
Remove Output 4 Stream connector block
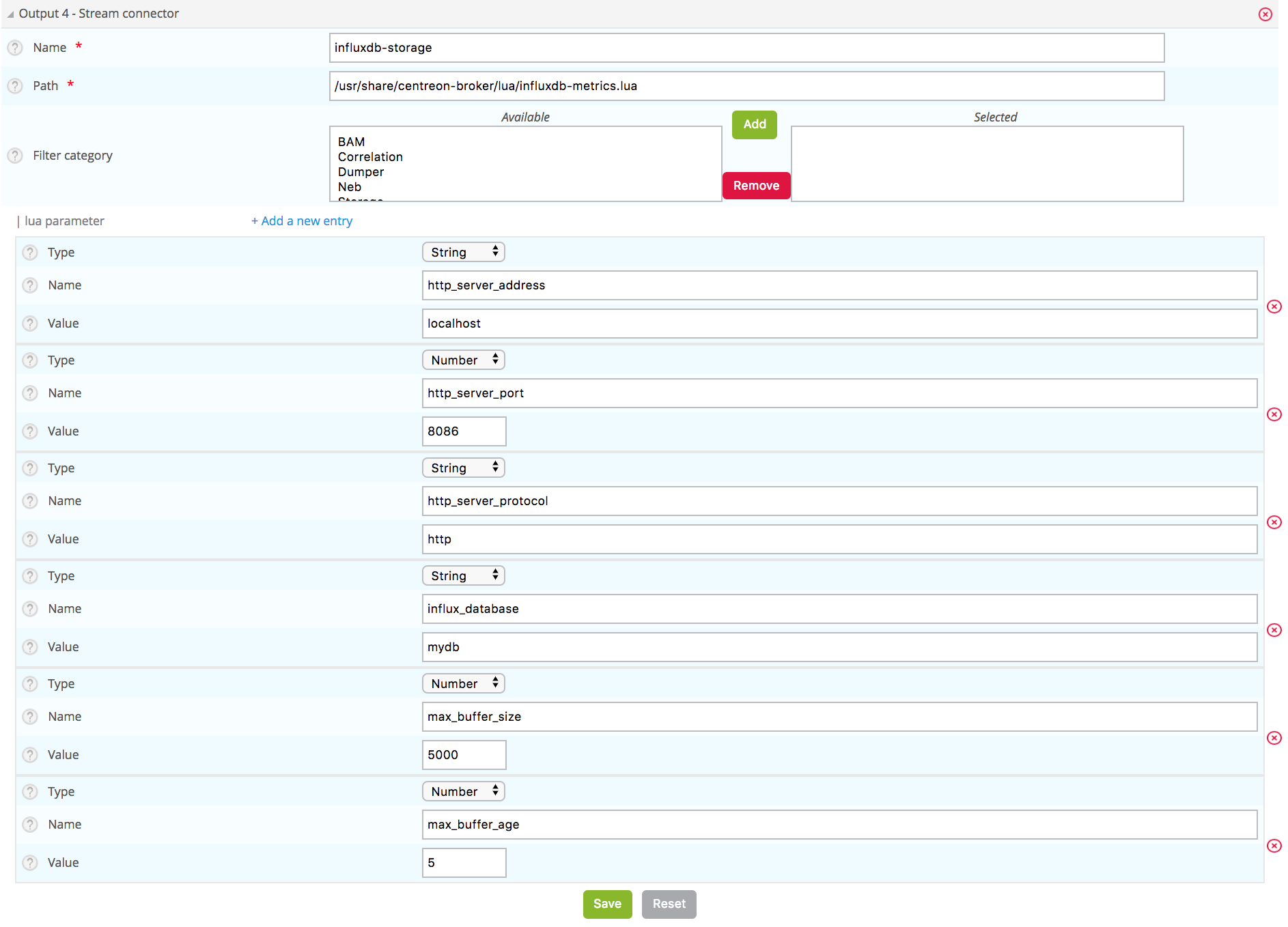tap(1265, 14)
